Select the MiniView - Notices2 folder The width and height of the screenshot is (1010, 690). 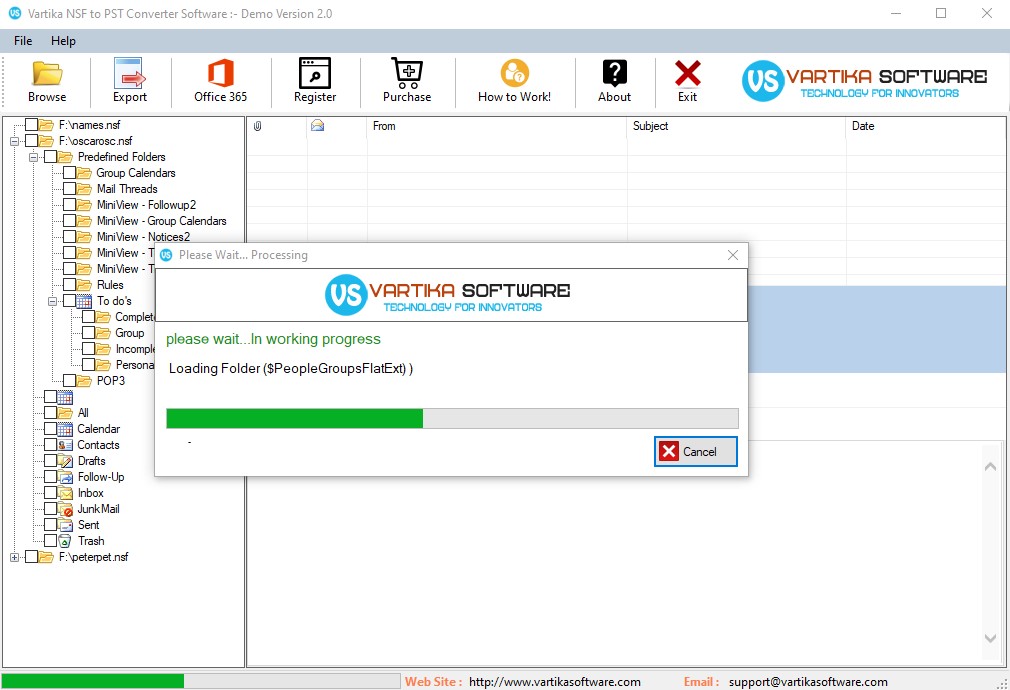(144, 237)
